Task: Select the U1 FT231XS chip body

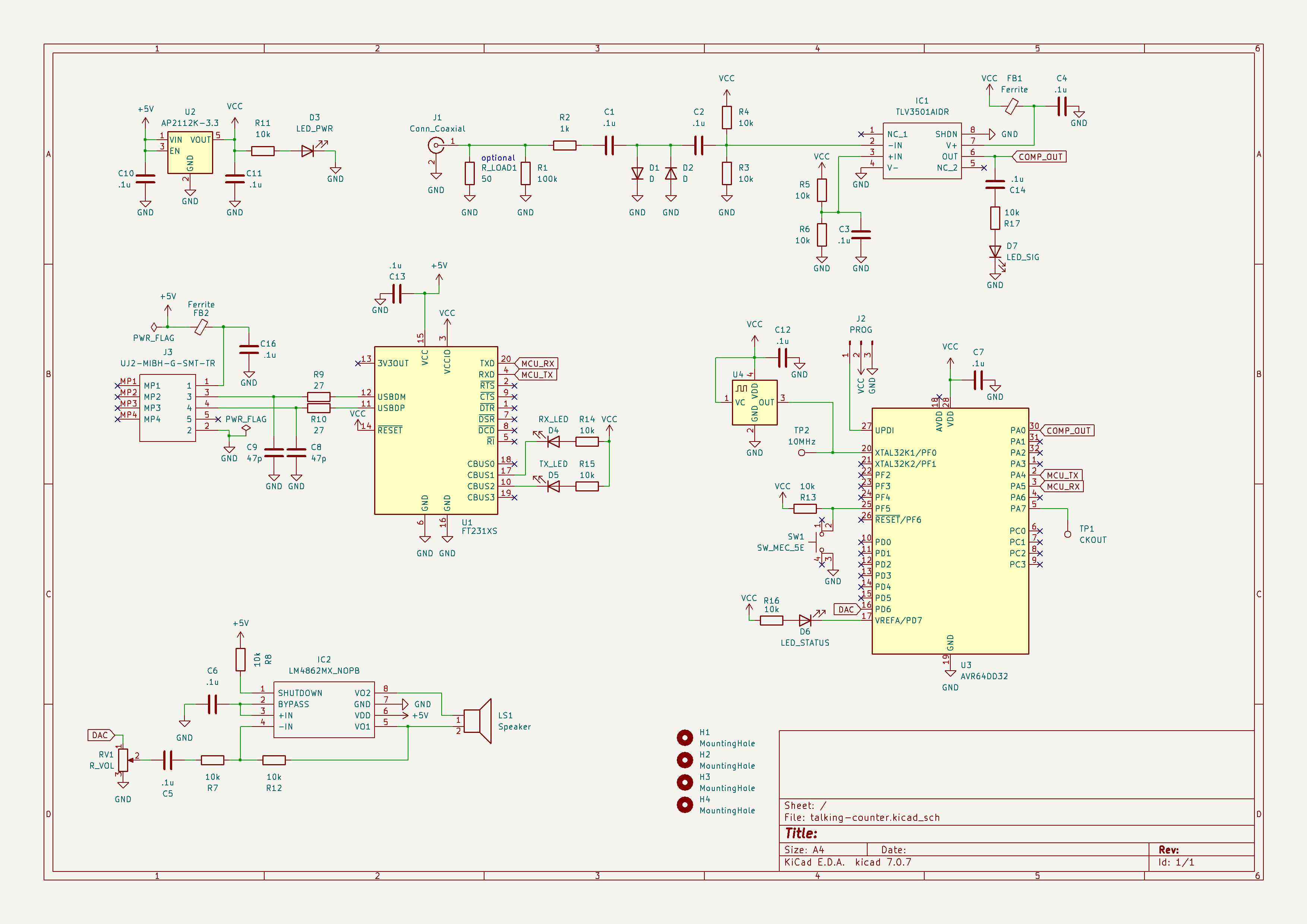Action: pos(436,431)
